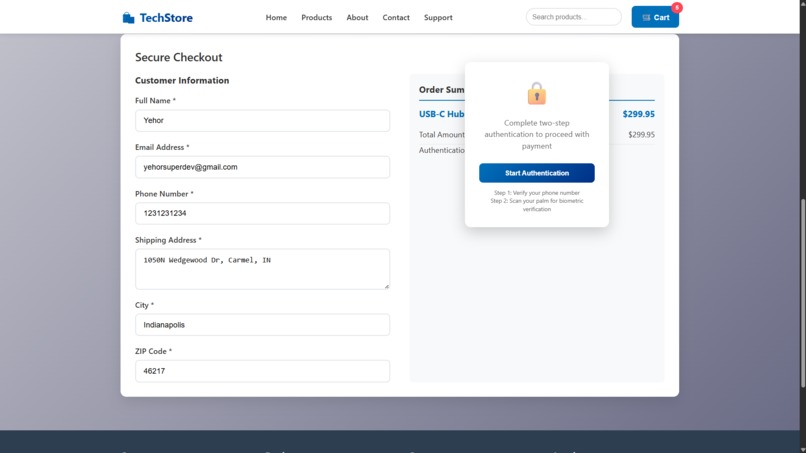806x453 pixels.
Task: Click the Order Summary heading
Action: pos(442,90)
